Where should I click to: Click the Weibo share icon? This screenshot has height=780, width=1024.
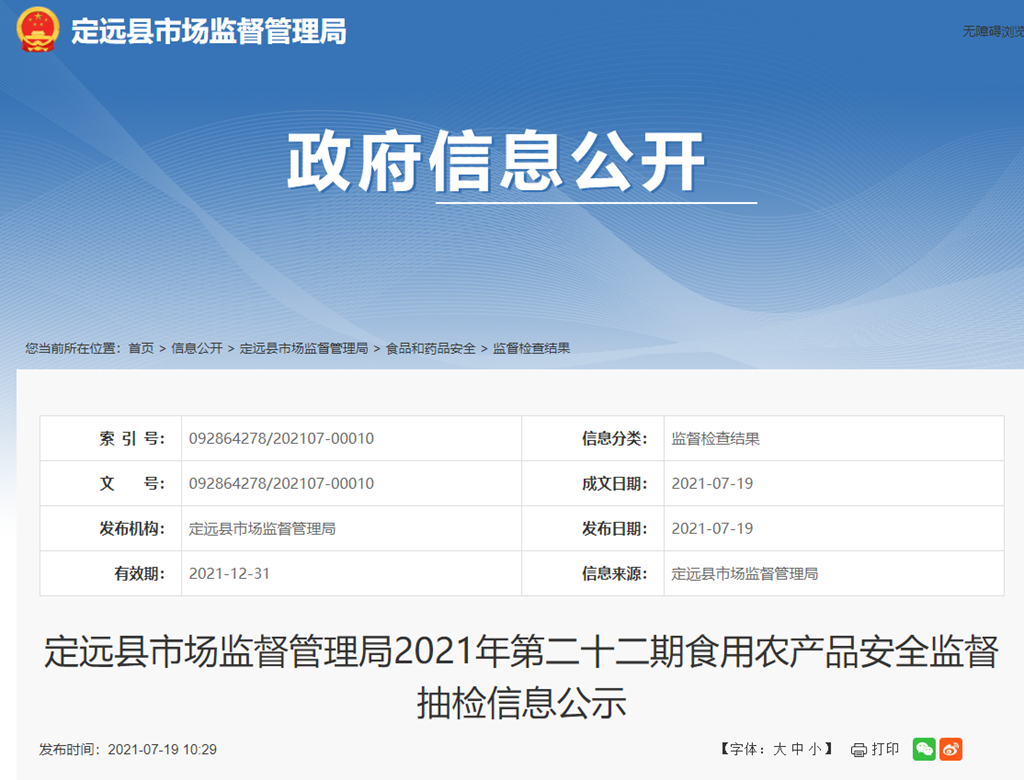[950, 749]
